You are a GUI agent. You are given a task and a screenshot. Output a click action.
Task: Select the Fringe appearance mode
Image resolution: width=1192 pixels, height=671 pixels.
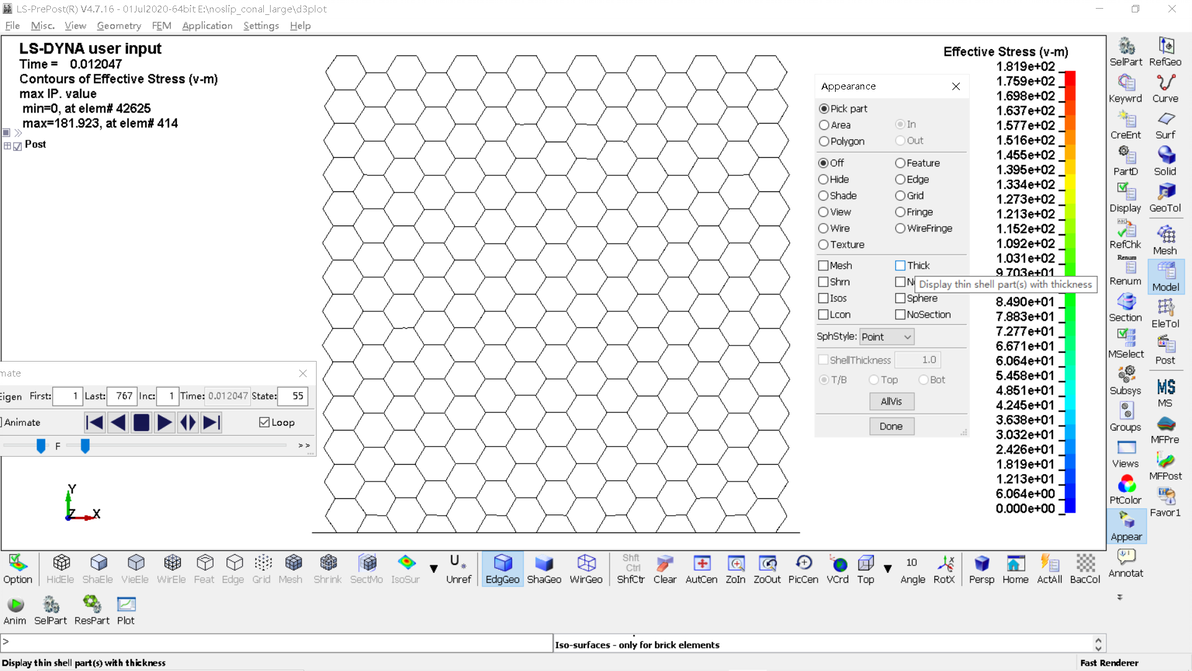coord(900,212)
